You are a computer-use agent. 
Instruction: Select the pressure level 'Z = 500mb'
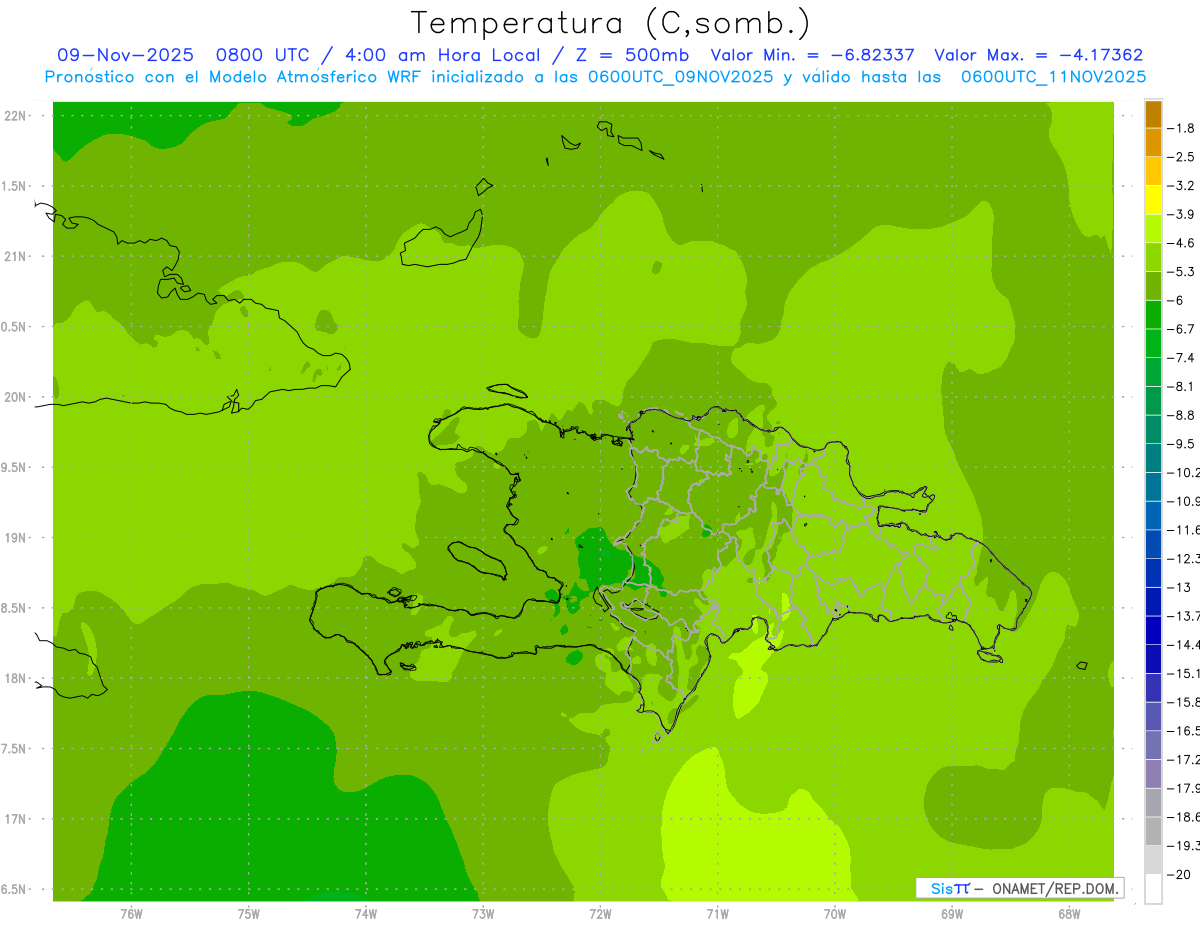pyautogui.click(x=630, y=55)
